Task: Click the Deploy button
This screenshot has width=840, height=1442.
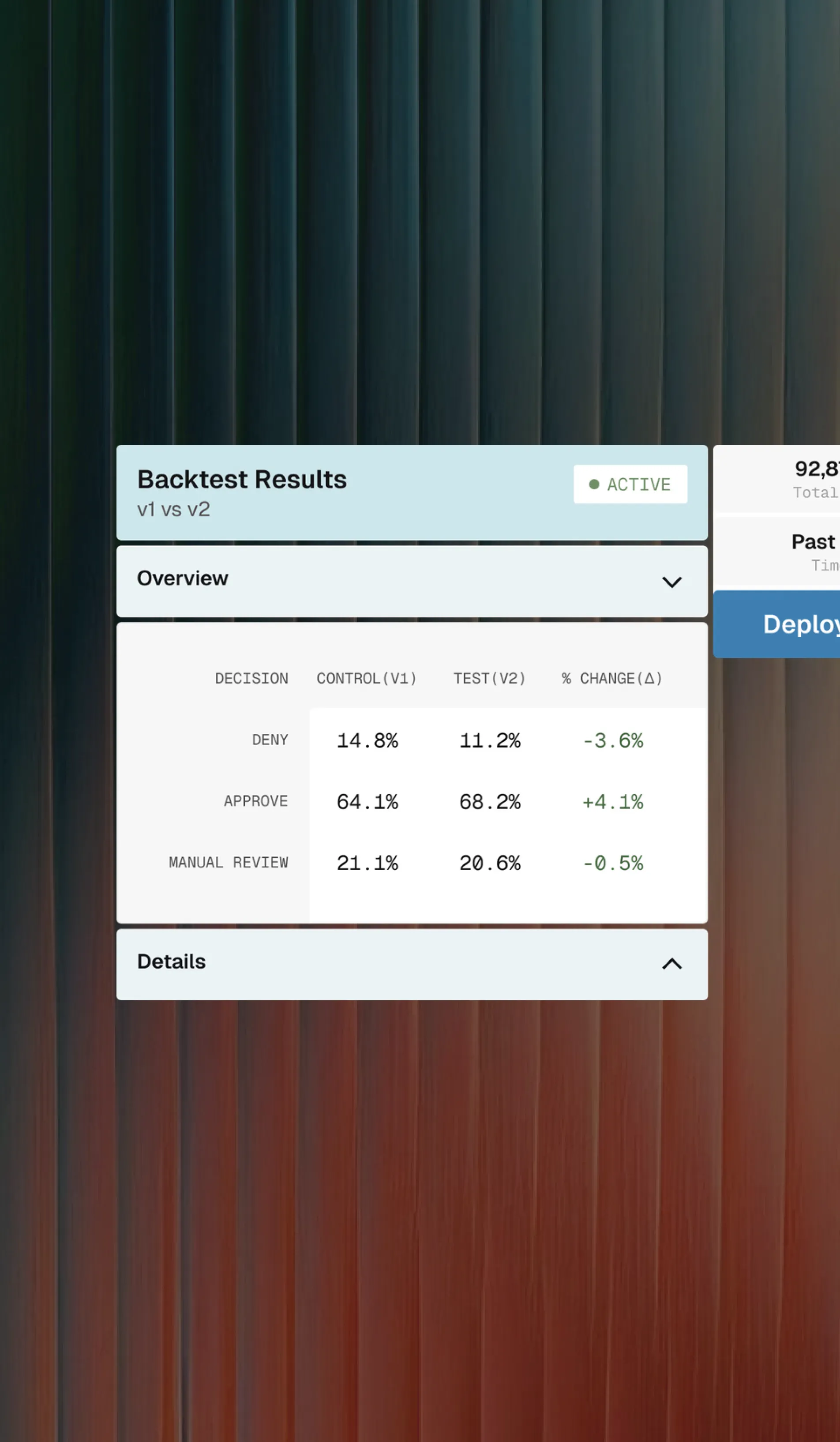Action: click(776, 624)
